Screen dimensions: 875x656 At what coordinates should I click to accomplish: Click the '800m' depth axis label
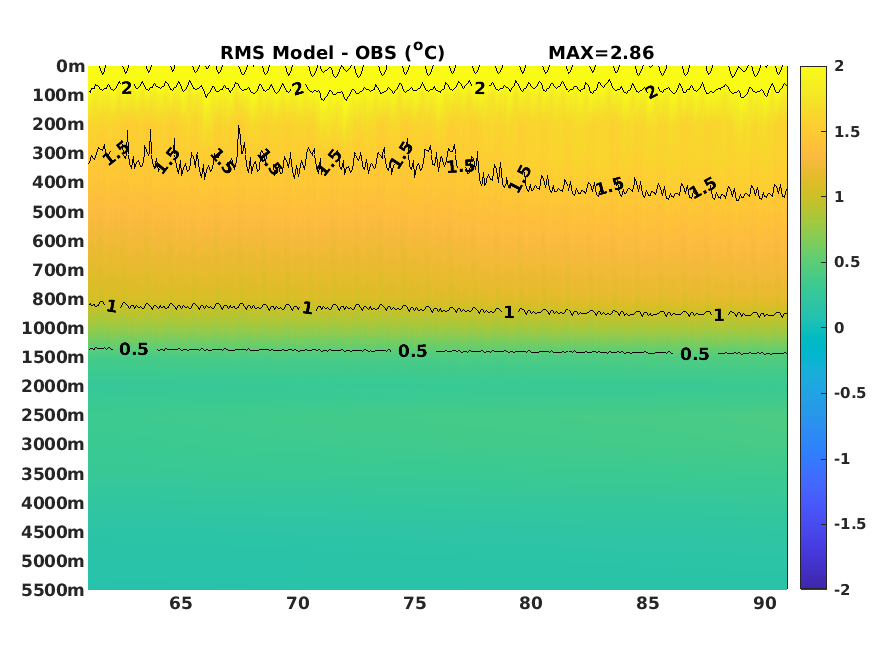pos(59,299)
